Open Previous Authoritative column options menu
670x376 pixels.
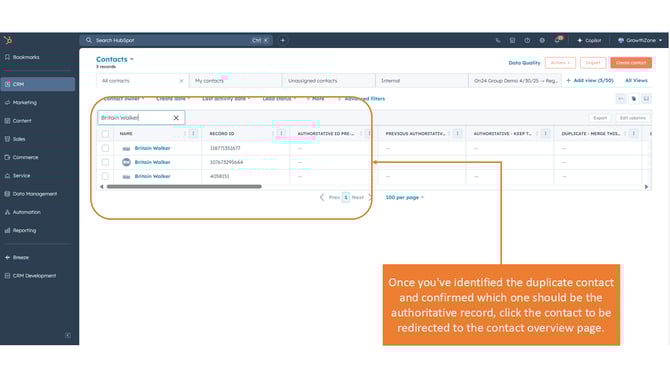coord(457,134)
